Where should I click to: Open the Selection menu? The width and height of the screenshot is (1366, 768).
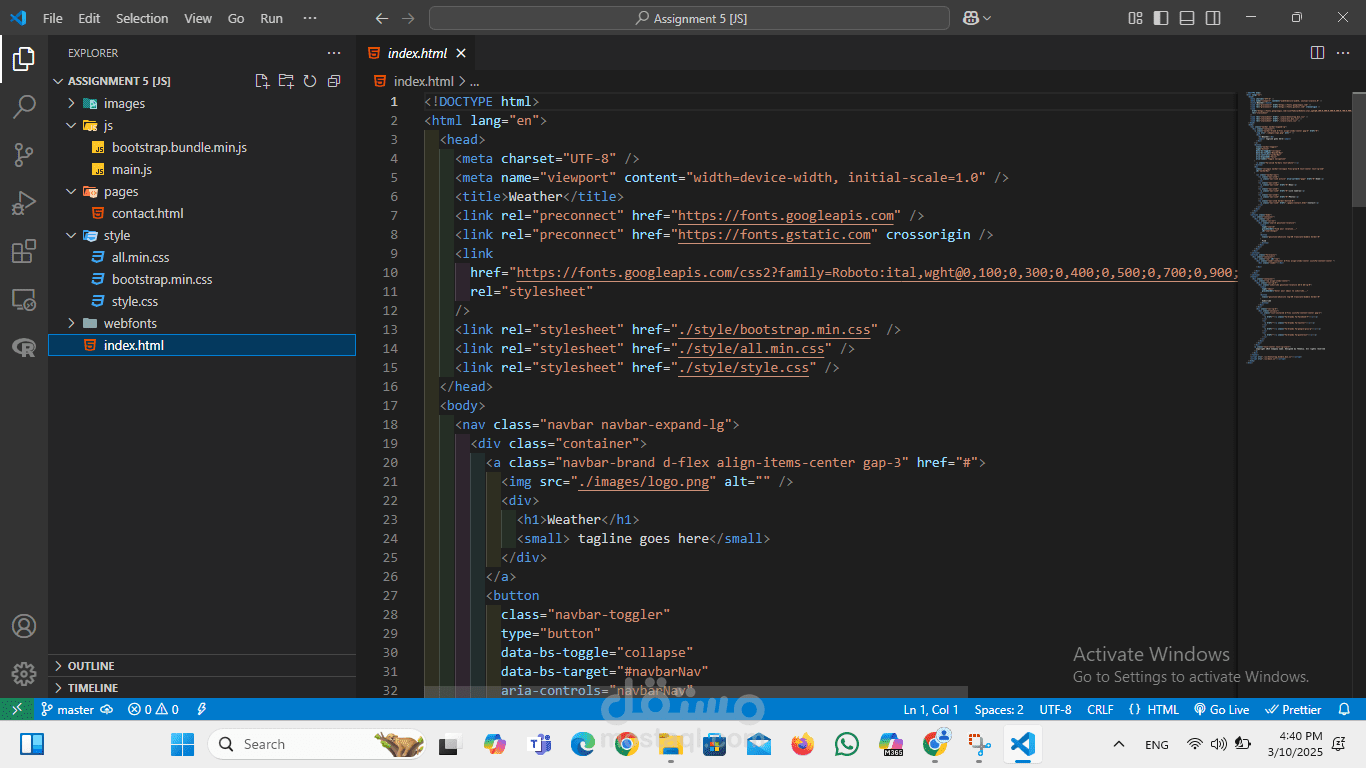pos(142,18)
